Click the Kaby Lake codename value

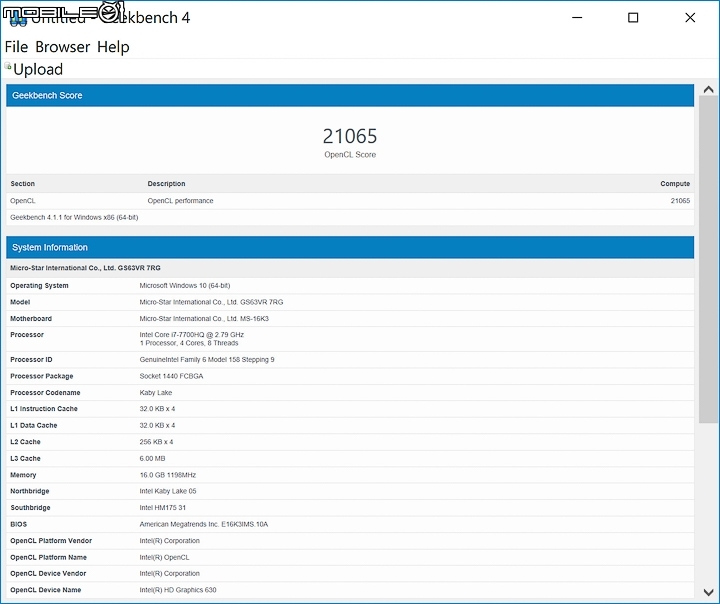pyautogui.click(x=156, y=393)
